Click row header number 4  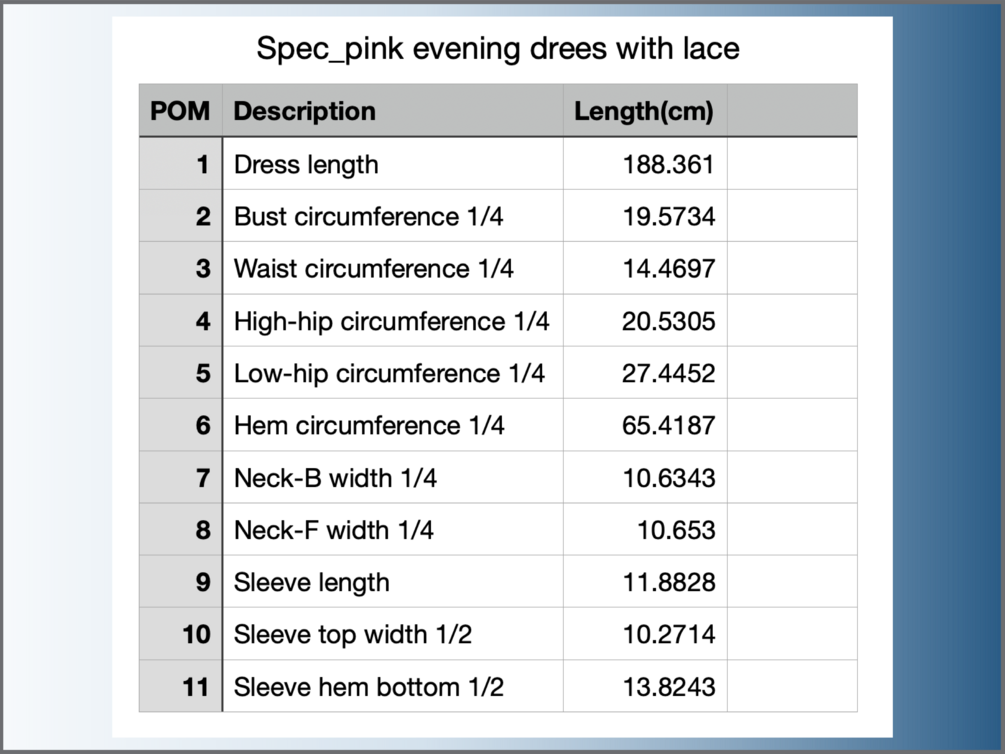[x=181, y=321]
